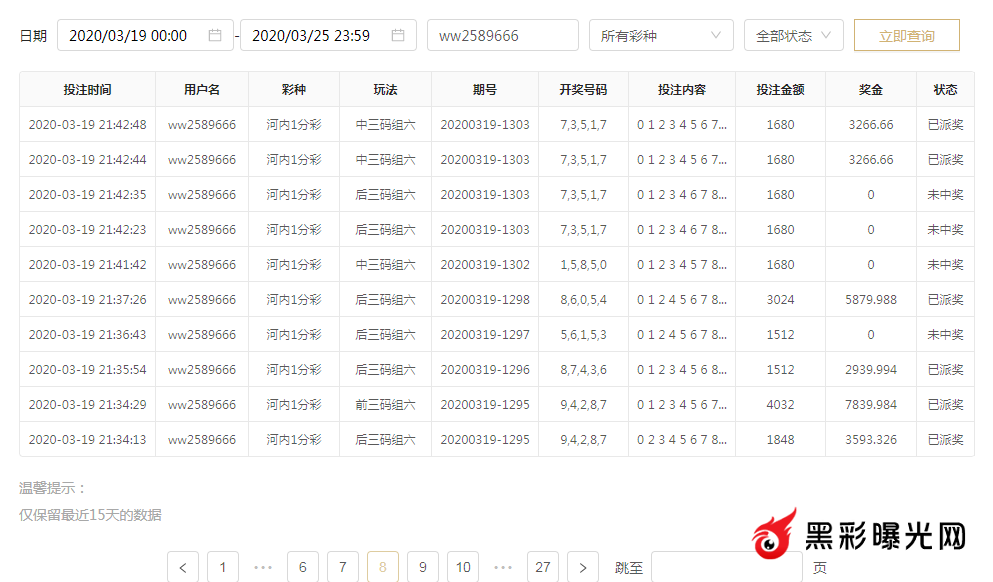Click the 投注时间 column header

(x=87, y=89)
